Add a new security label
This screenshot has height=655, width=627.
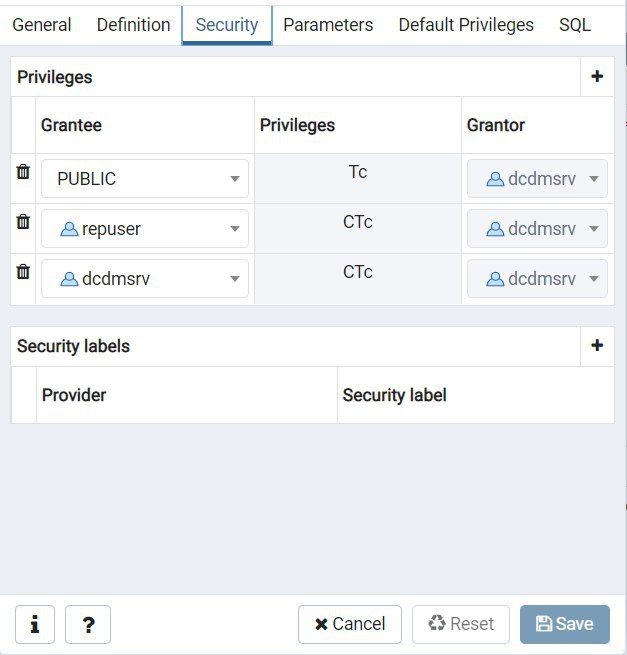(597, 345)
